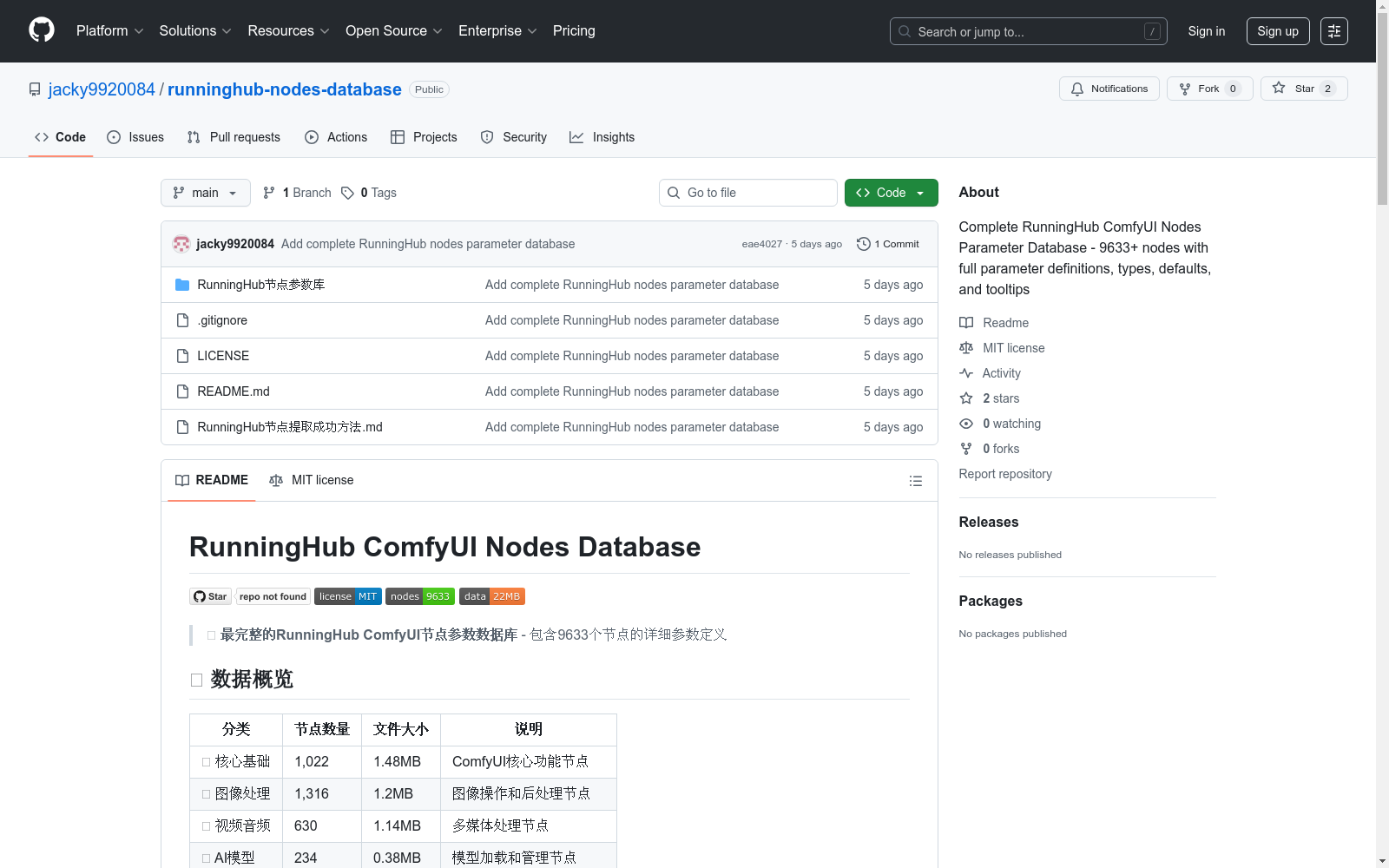Click the bell icon in Notifications
Viewport: 1389px width, 868px height.
pos(1077,89)
